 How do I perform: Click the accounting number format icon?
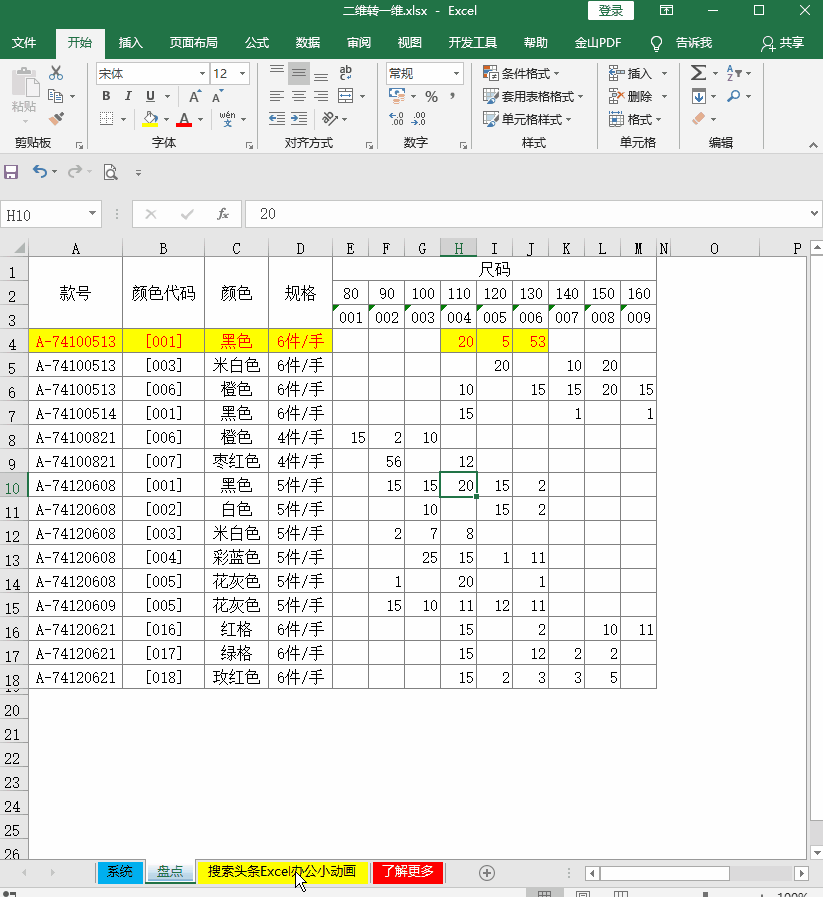[397, 96]
